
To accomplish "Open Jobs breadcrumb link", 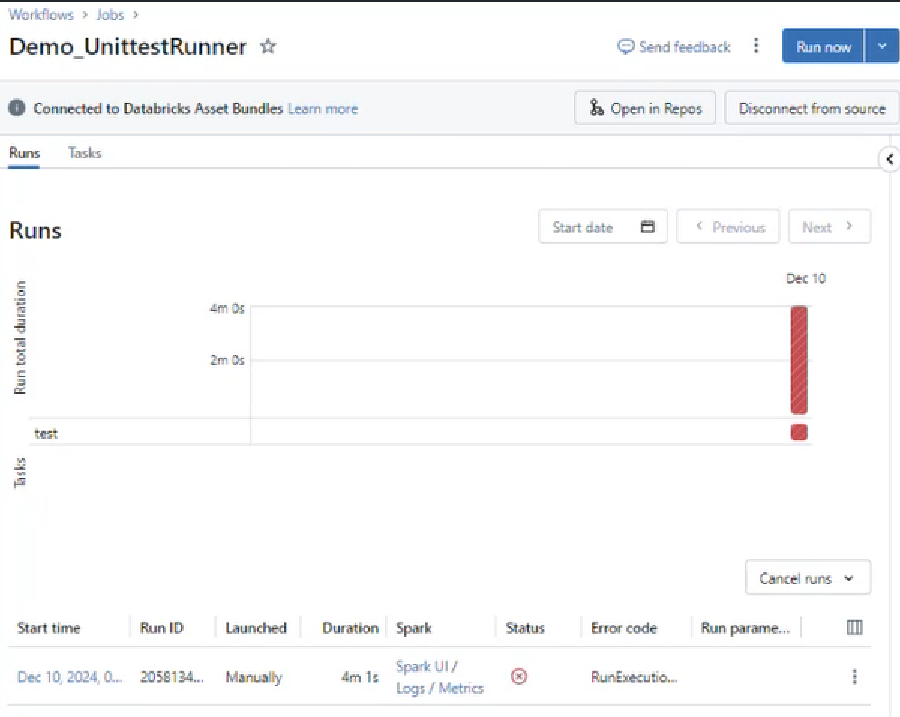I will point(110,15).
